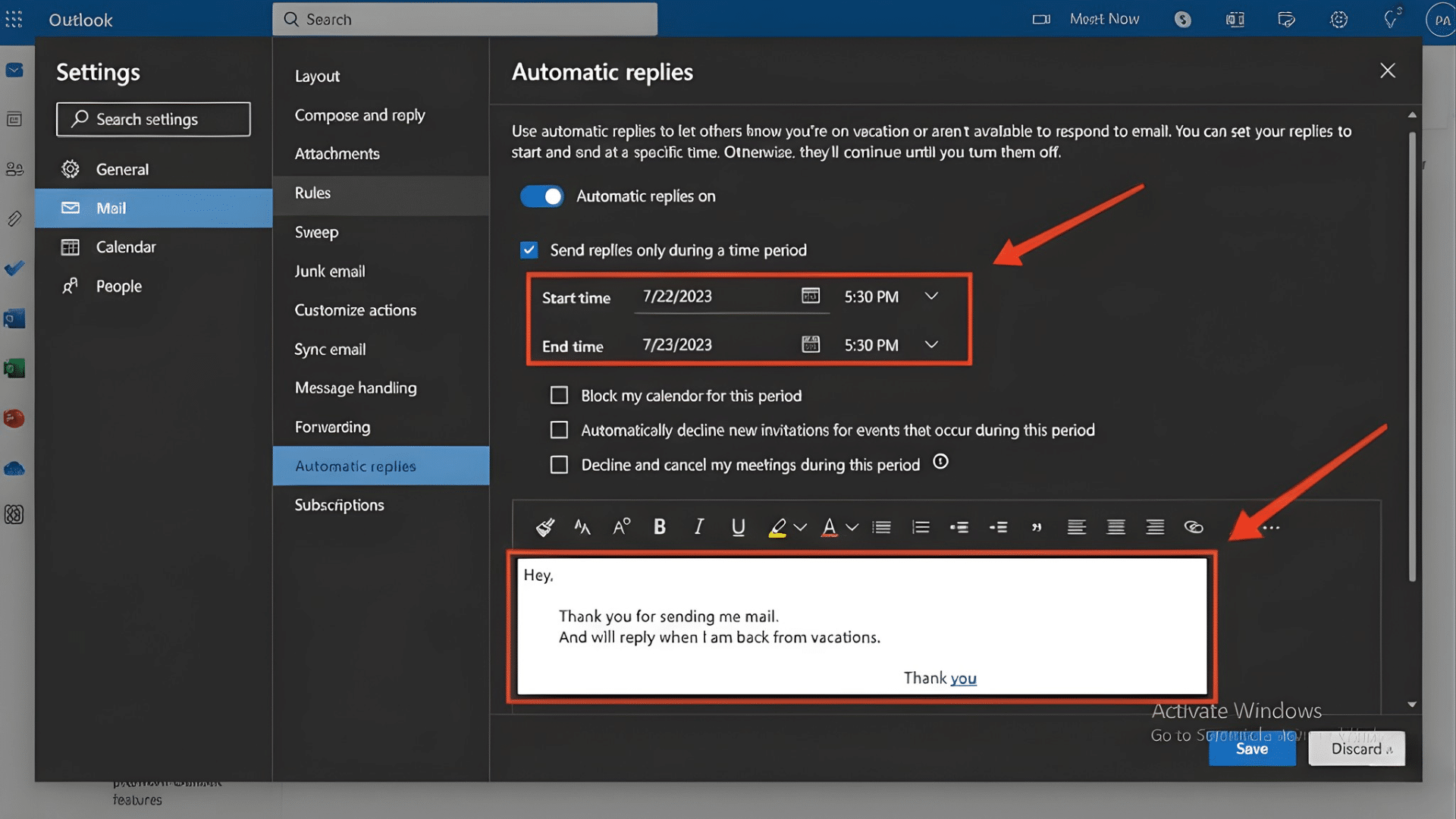Expand the End time 5:30 PM dropdown

coord(931,345)
